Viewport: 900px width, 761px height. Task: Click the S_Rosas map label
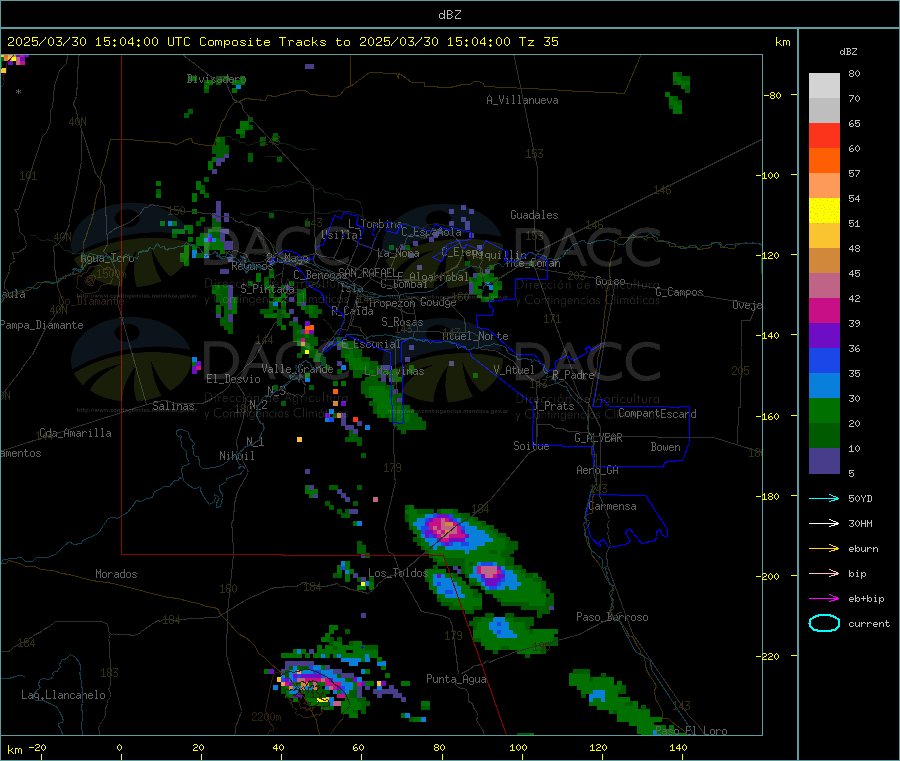(402, 322)
